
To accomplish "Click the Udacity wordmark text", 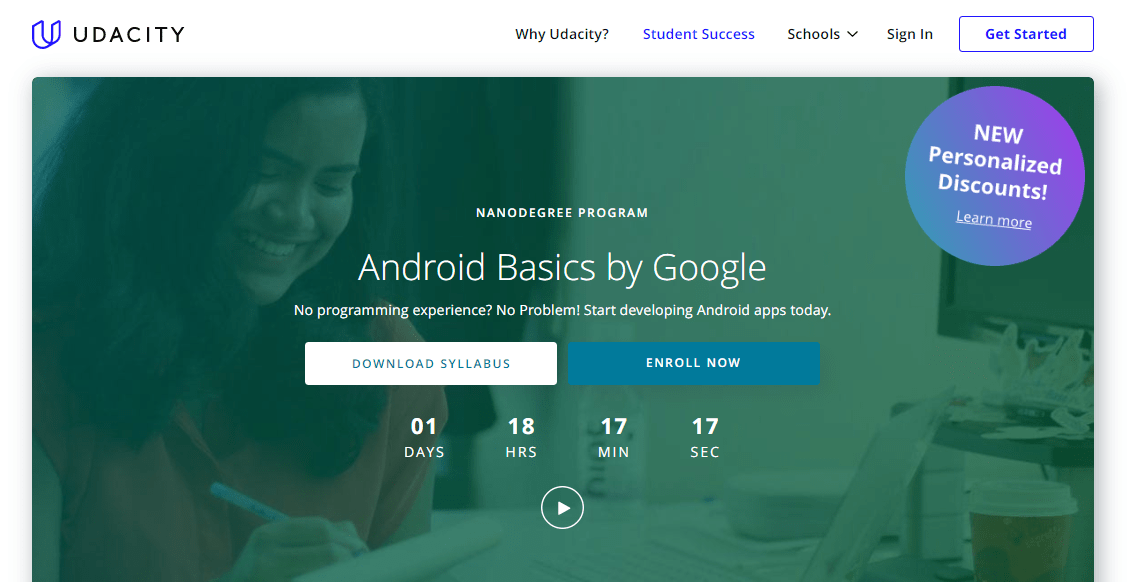I will pos(126,33).
